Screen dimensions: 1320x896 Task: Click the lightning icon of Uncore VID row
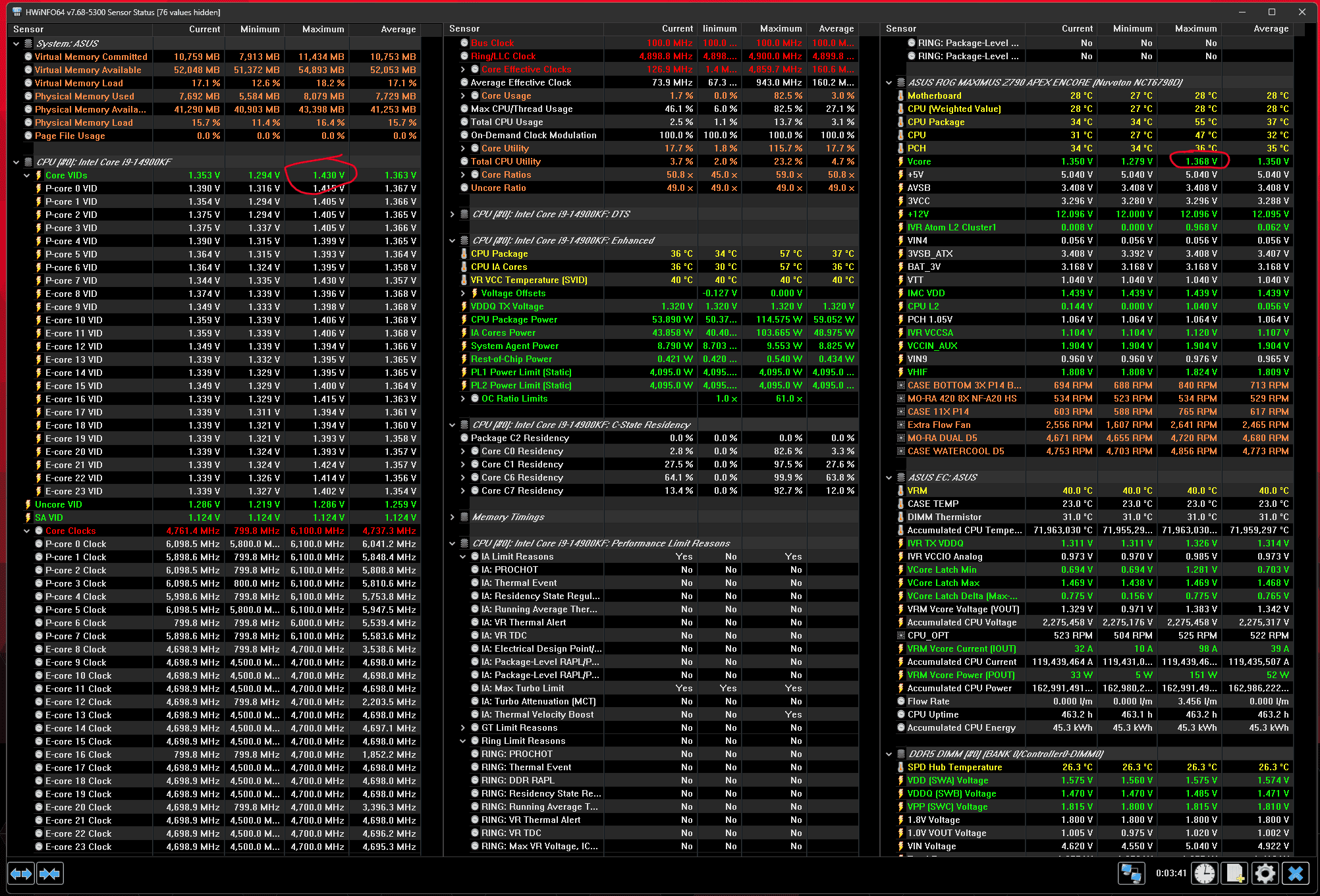(x=28, y=504)
